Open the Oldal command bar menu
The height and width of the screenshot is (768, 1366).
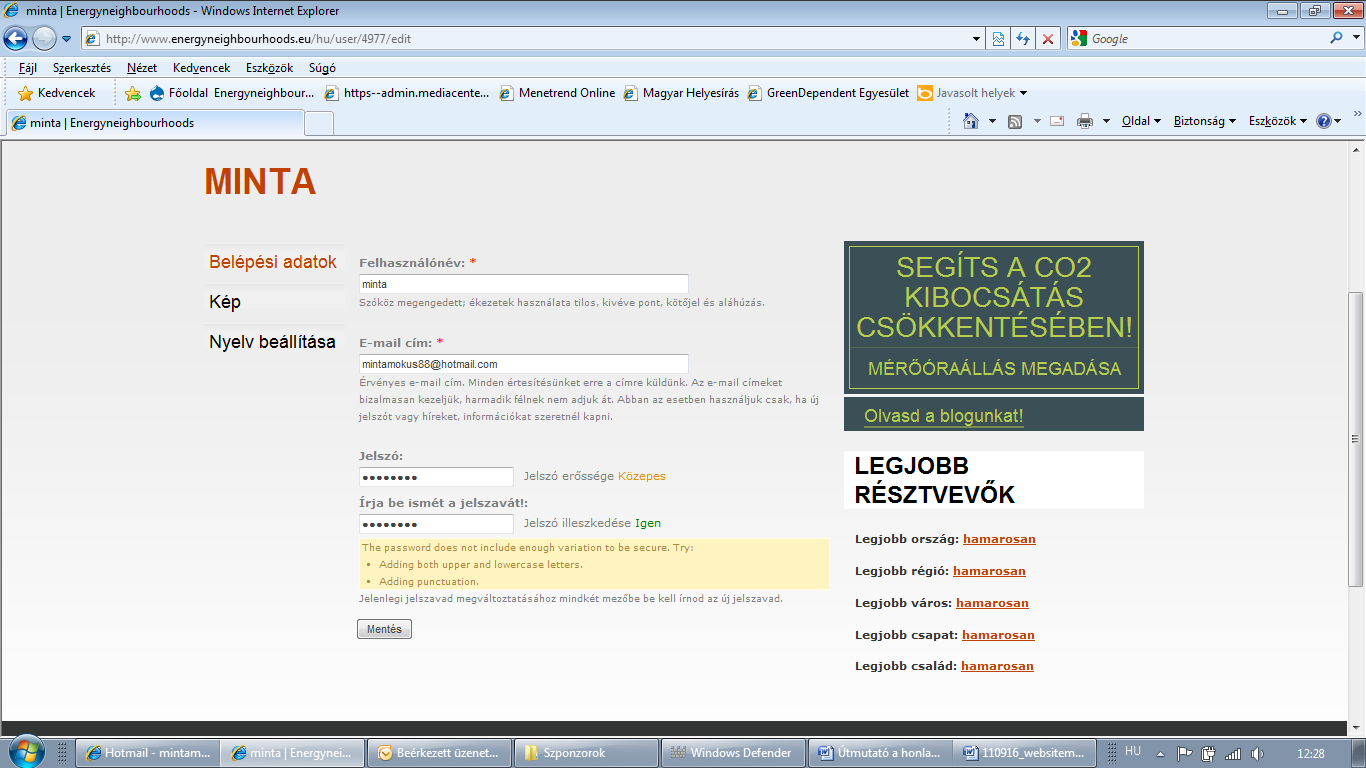(1141, 121)
